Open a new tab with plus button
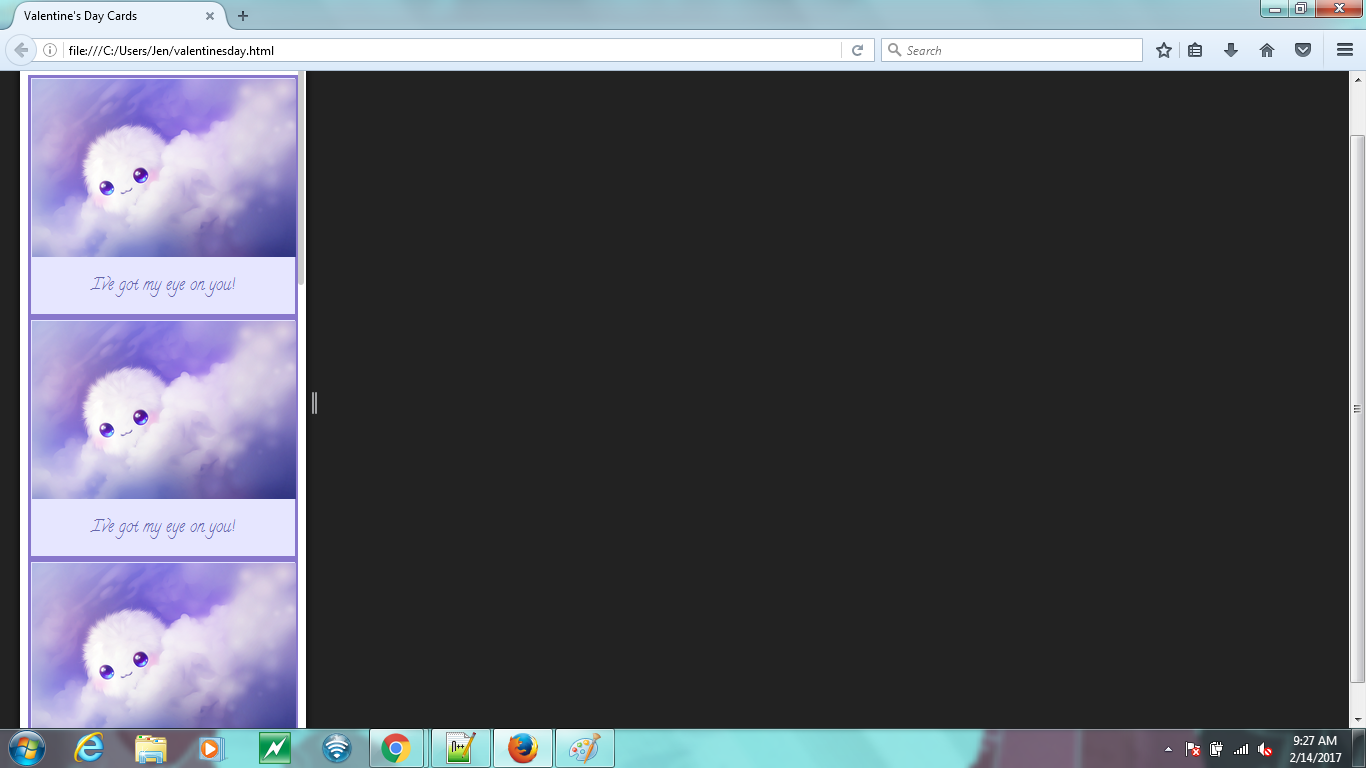Screen dimensions: 1366x768 243,16
